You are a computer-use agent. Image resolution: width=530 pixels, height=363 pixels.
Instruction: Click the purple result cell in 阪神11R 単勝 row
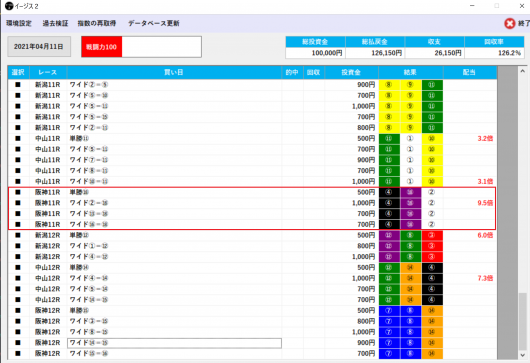point(411,192)
